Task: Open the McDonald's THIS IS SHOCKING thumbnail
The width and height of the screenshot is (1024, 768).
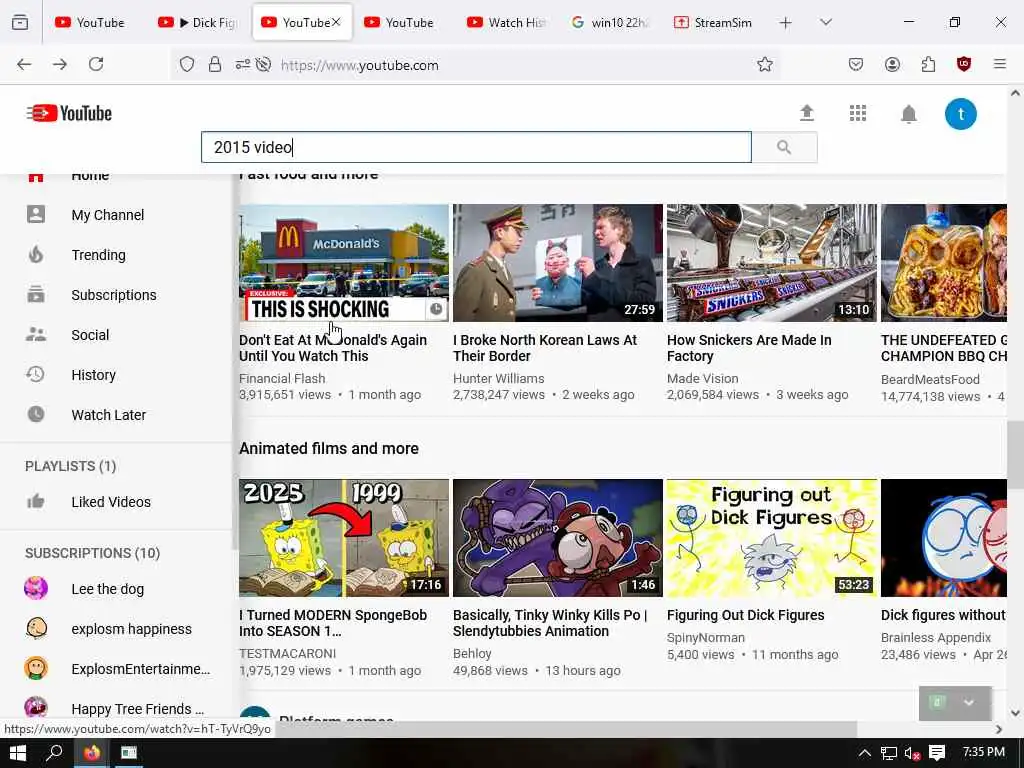Action: coord(344,263)
